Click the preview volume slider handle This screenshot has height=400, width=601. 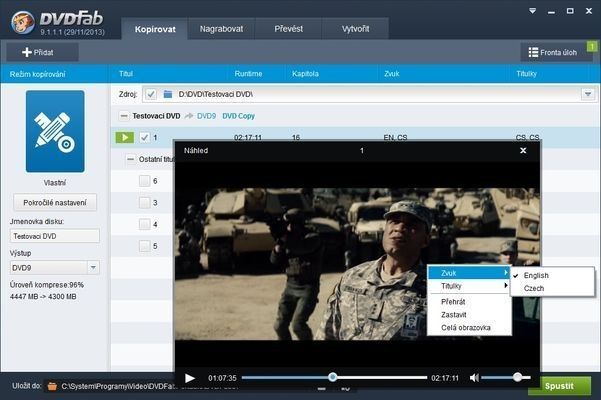coord(517,377)
